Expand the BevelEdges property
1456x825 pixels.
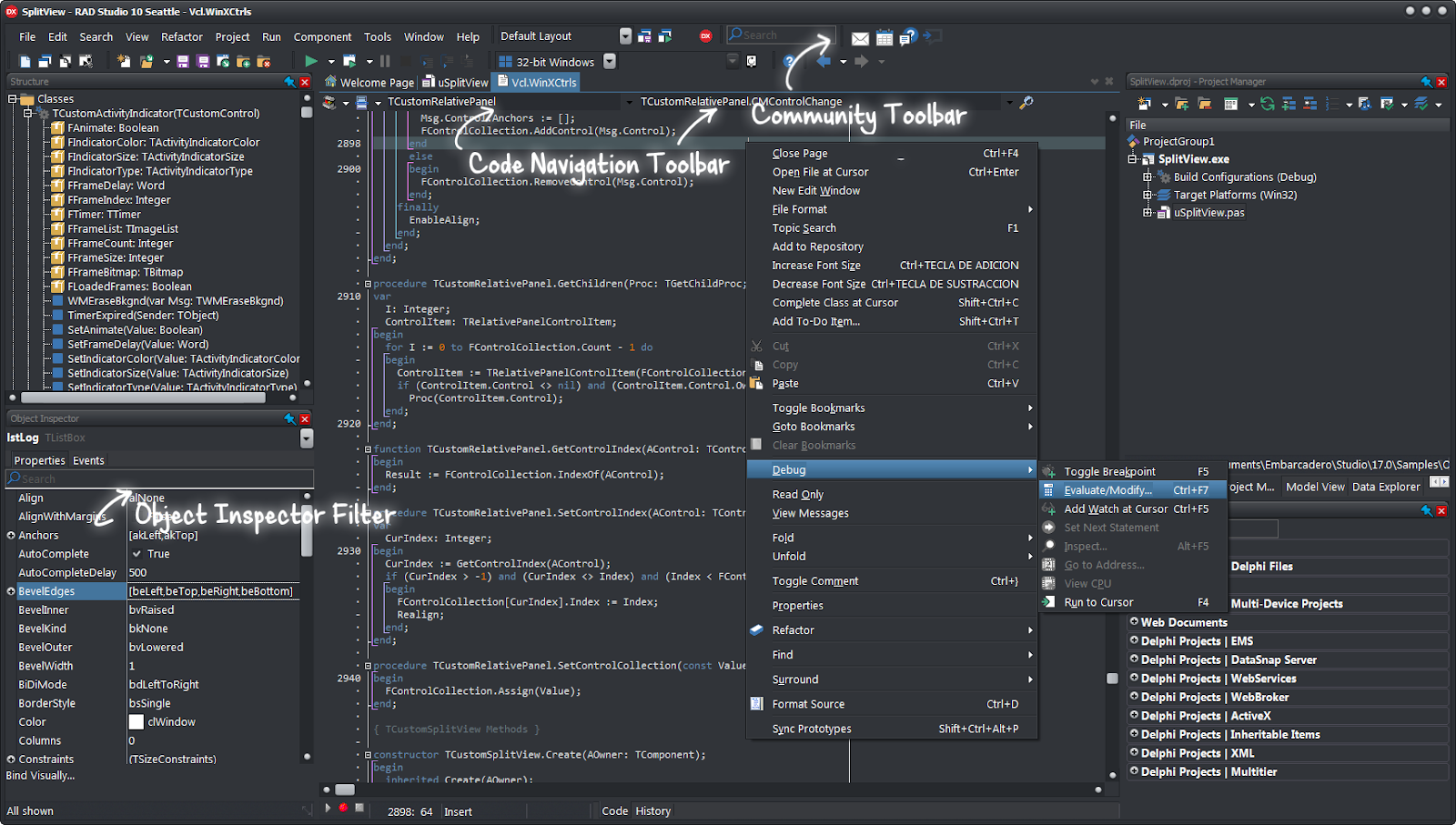[11, 591]
